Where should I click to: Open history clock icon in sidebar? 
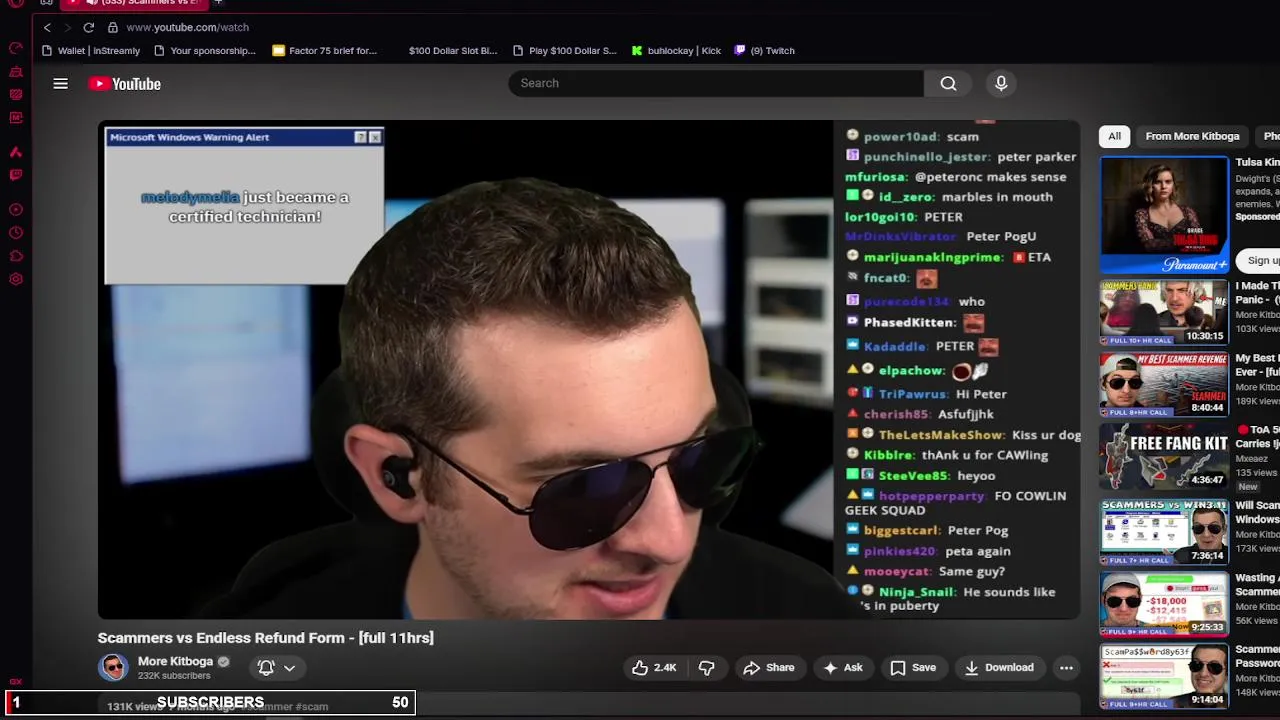(16, 233)
